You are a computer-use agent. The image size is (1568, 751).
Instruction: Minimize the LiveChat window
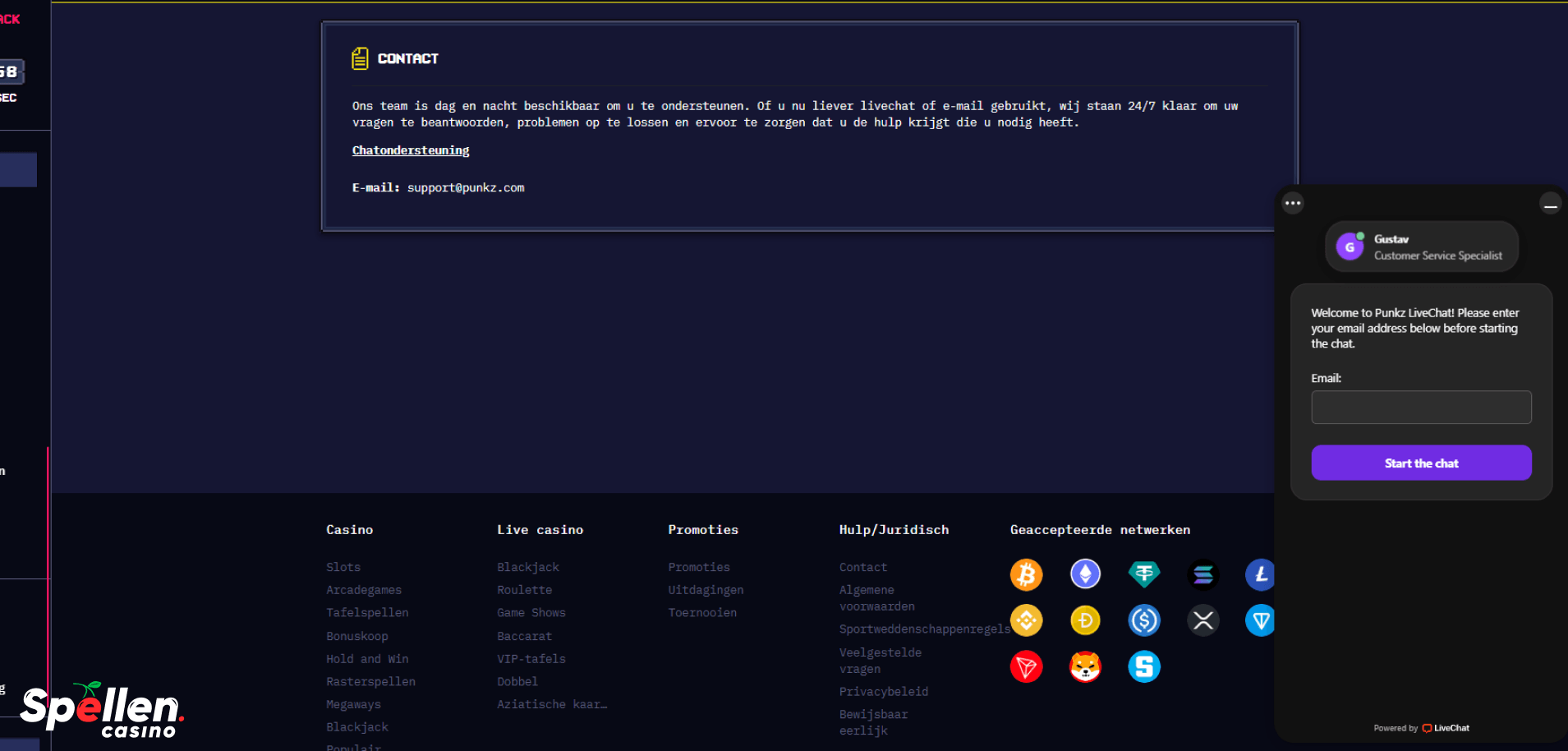(x=1550, y=204)
